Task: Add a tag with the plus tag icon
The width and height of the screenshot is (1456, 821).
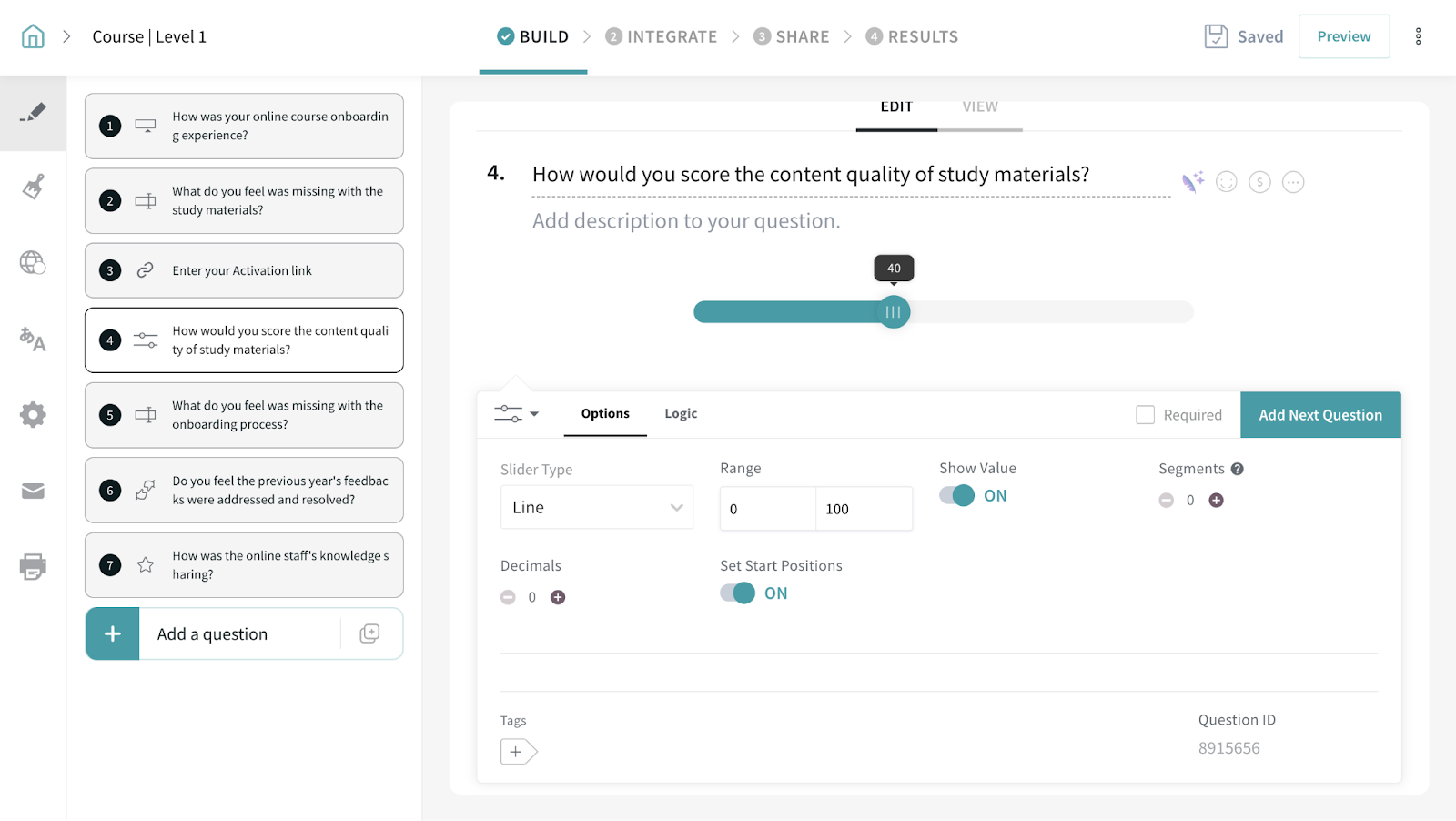Action: tap(518, 752)
